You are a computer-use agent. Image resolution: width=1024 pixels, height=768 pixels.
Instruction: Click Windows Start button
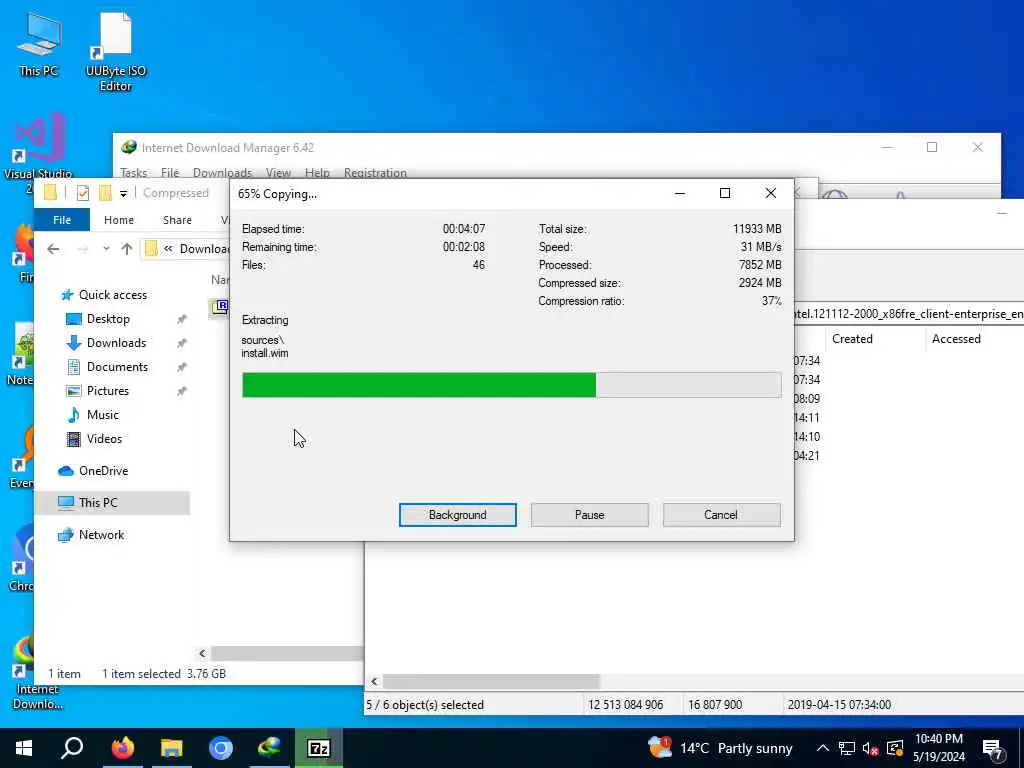click(x=24, y=748)
